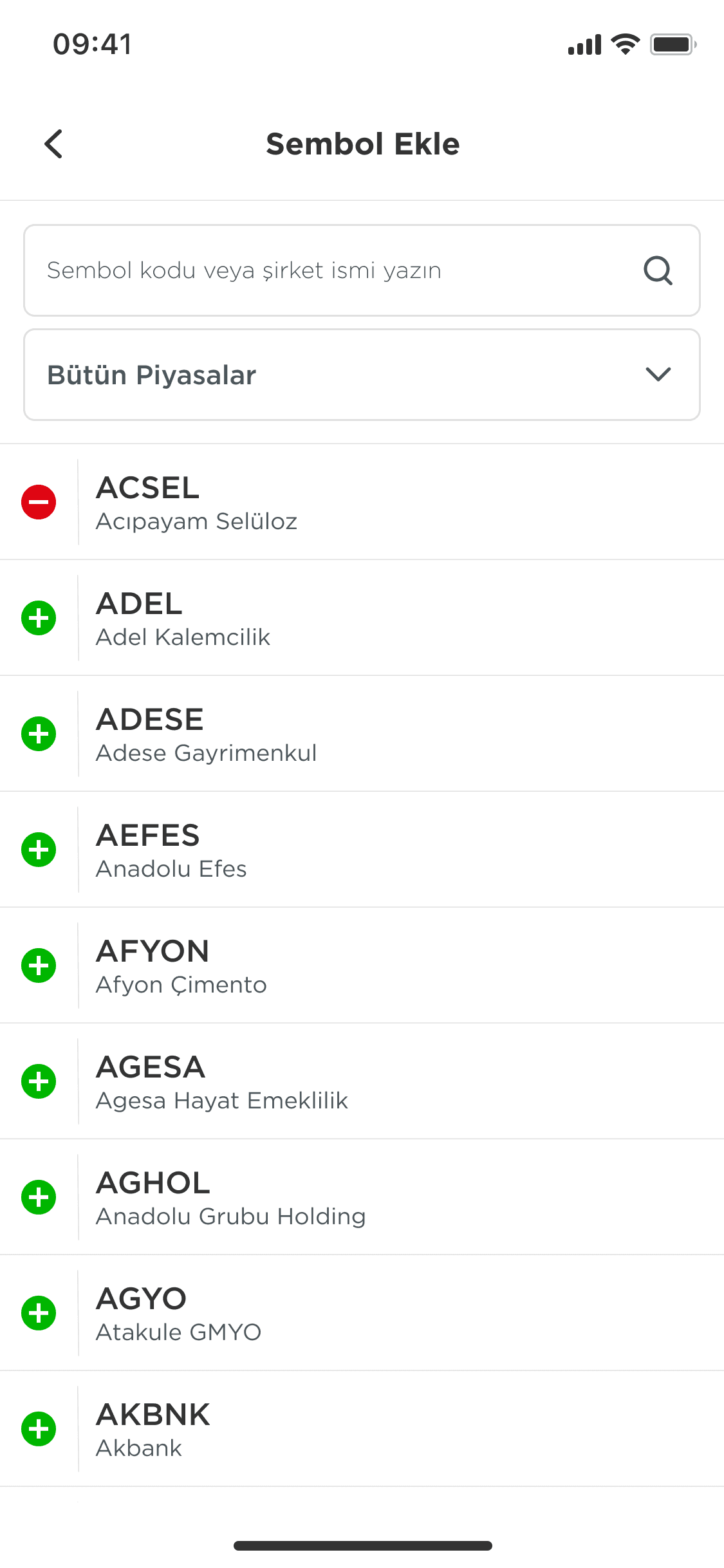724x1568 pixels.
Task: Add AGESA using its green plus icon
Action: [39, 1081]
